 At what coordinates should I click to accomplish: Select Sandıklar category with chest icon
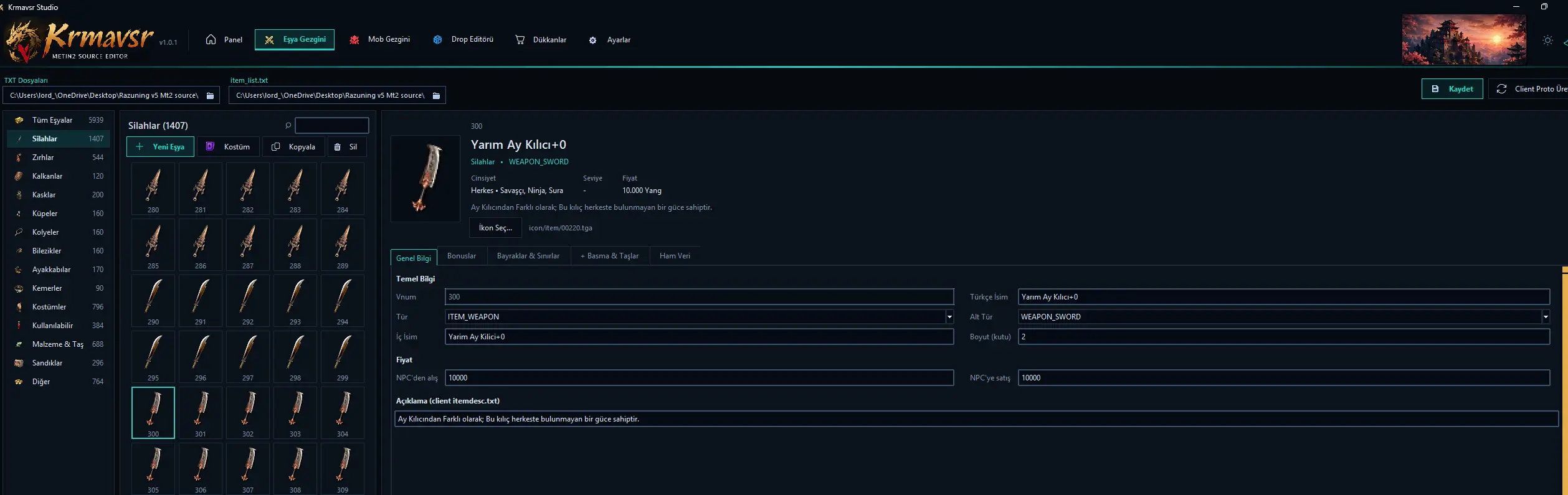click(59, 363)
